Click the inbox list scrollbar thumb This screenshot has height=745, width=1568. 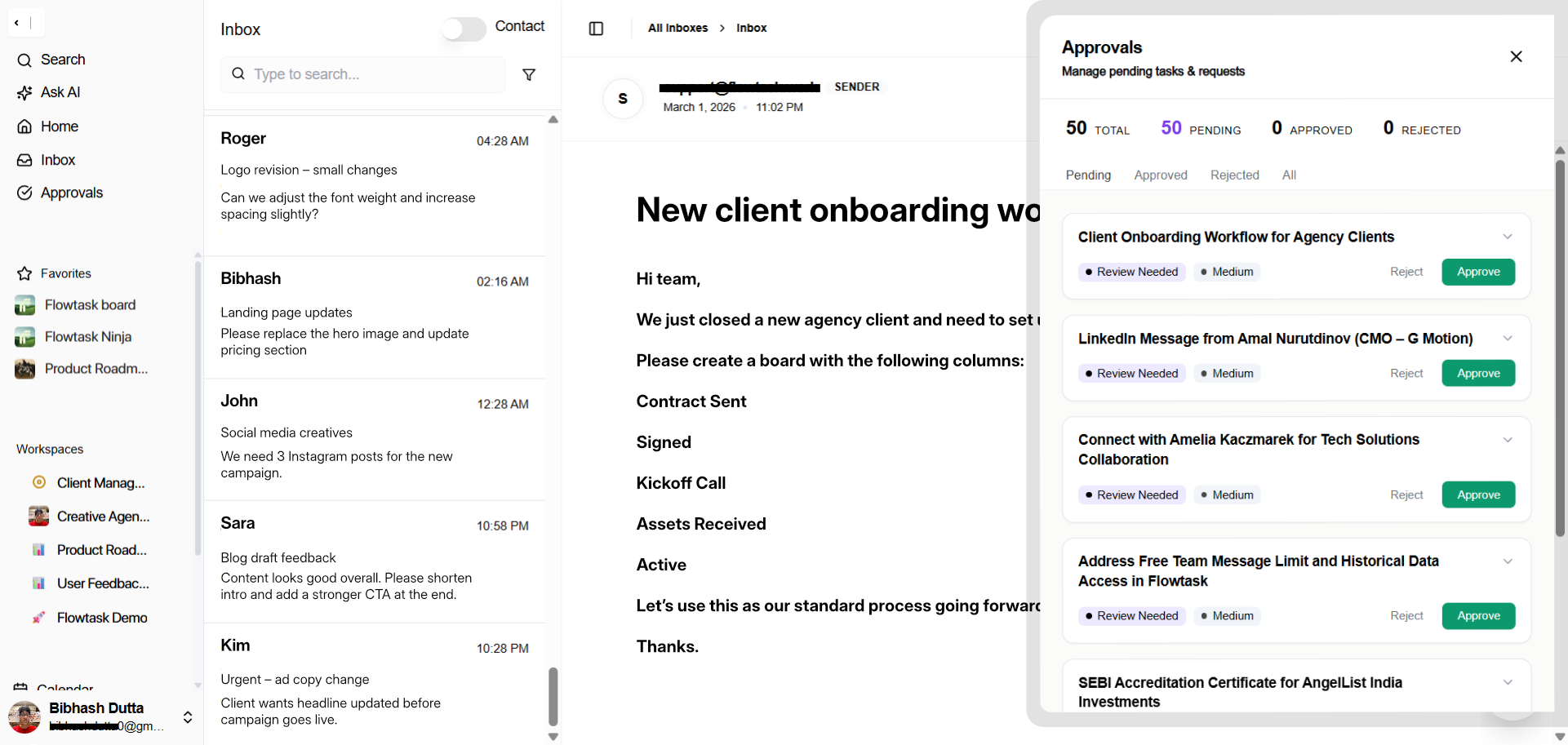[553, 697]
